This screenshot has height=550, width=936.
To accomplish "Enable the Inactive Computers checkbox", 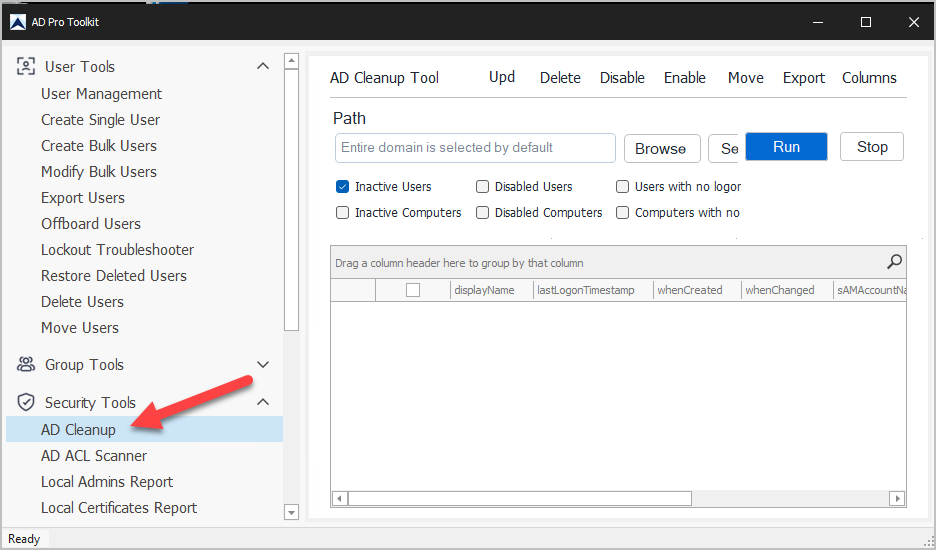I will tap(342, 213).
